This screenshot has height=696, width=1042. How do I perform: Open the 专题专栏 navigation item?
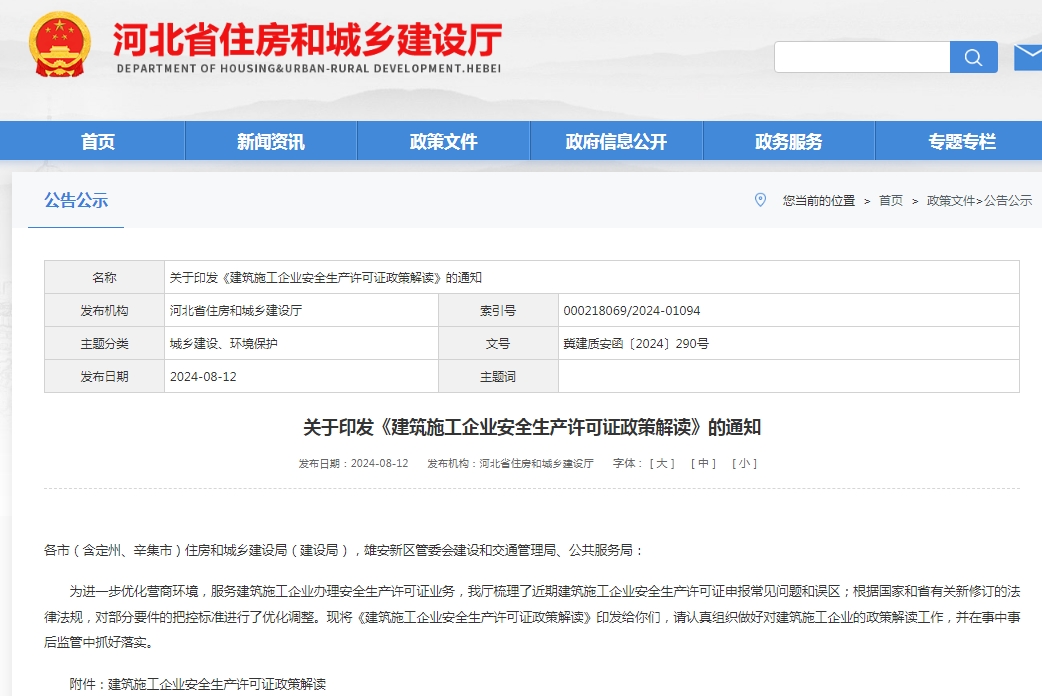point(961,141)
